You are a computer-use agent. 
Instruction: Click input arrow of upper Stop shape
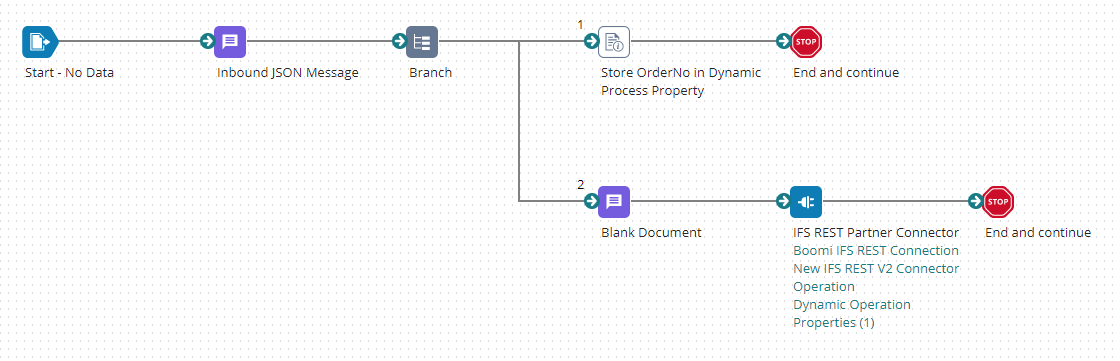pos(784,41)
